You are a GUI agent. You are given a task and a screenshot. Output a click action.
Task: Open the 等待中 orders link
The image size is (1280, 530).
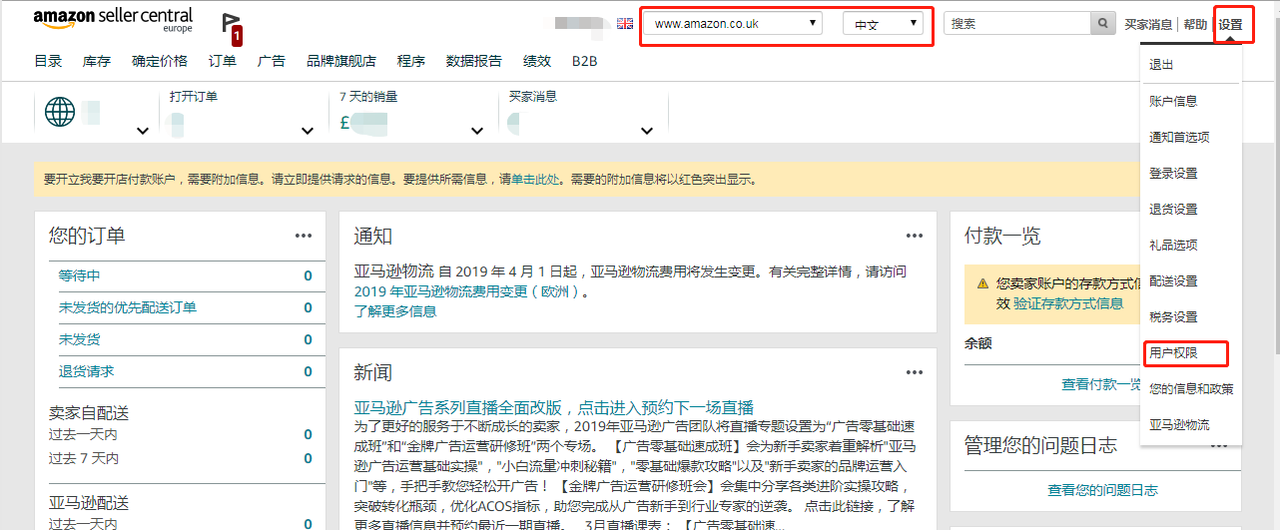tap(79, 275)
